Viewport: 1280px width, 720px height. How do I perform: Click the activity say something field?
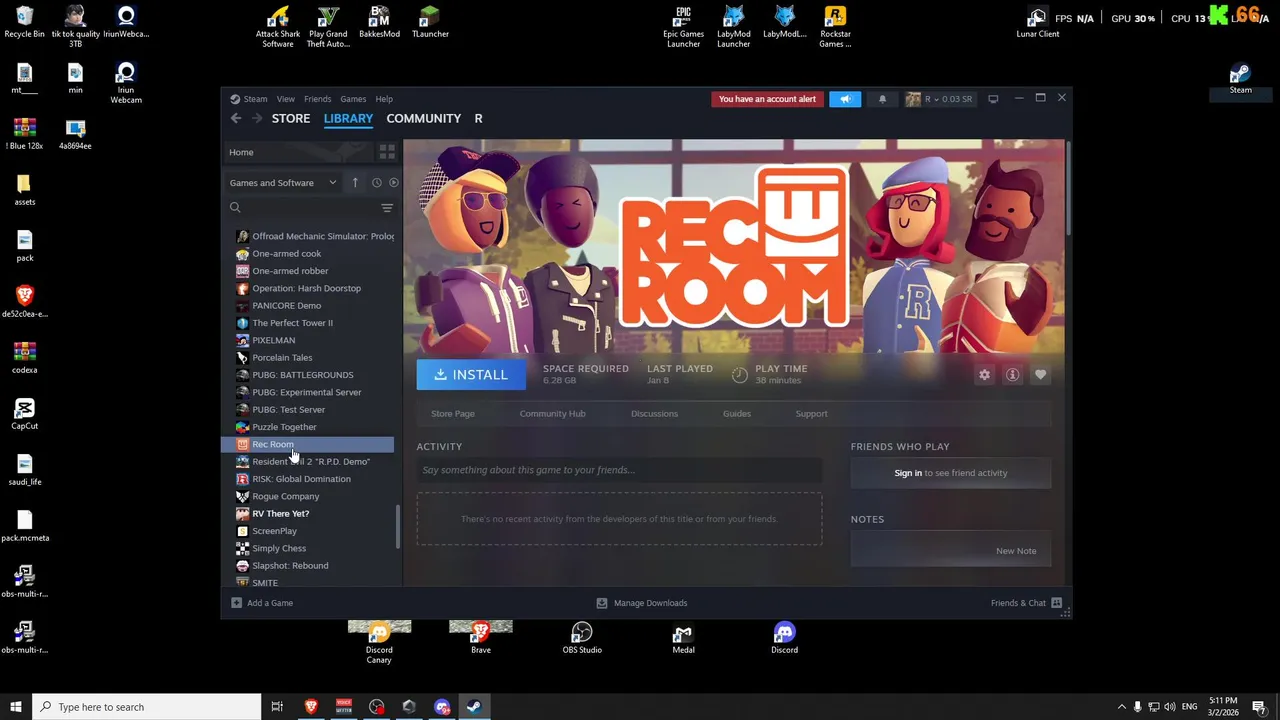click(x=619, y=470)
